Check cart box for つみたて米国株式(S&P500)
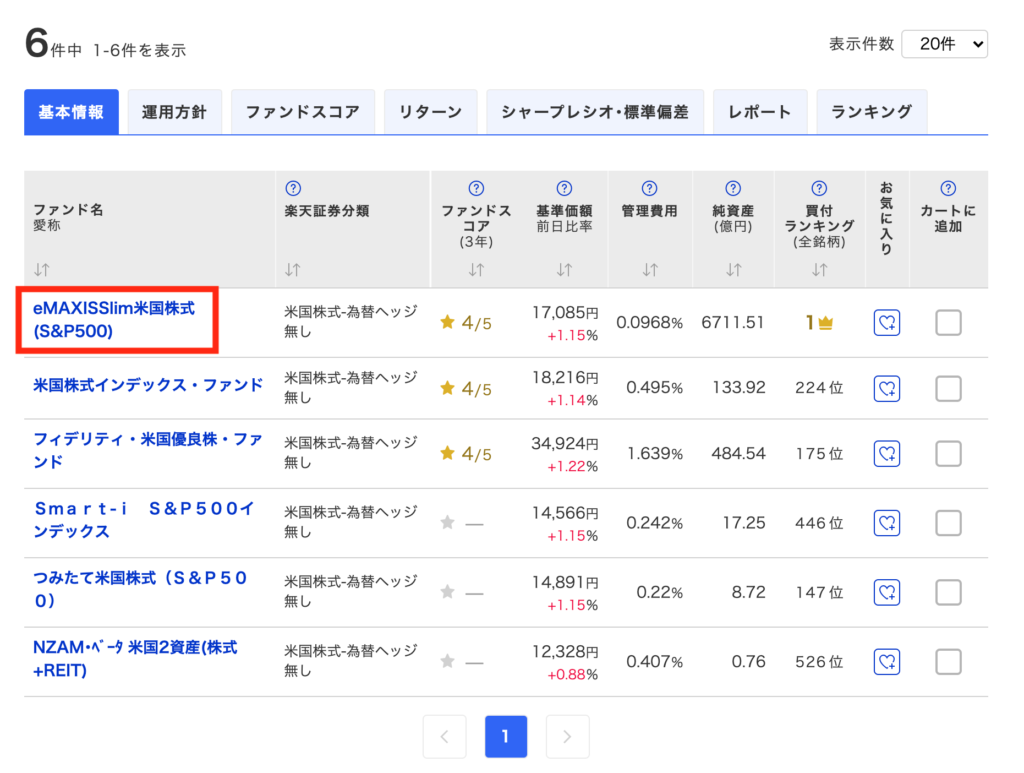 tap(948, 592)
